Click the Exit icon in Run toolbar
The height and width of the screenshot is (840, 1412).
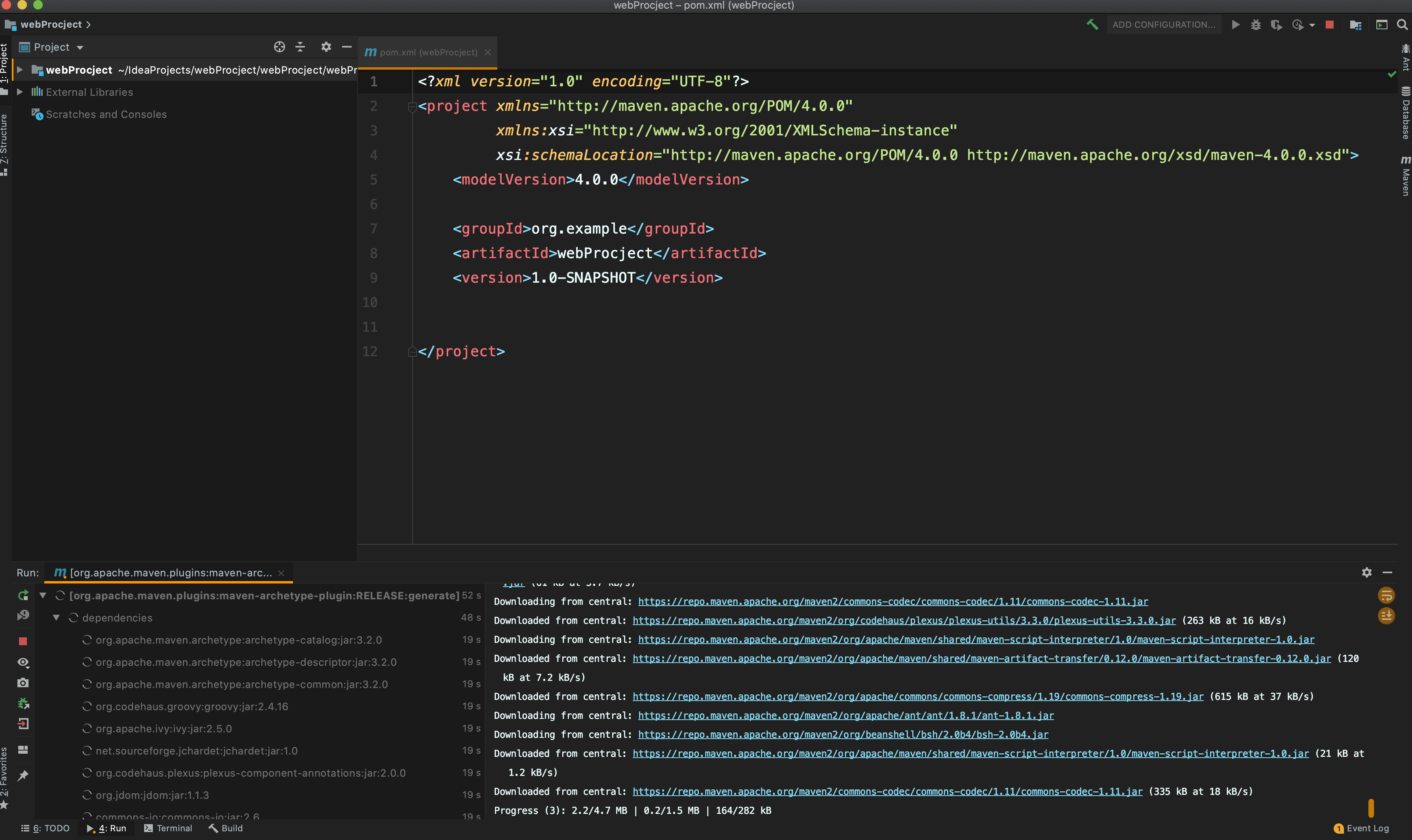pos(23,724)
